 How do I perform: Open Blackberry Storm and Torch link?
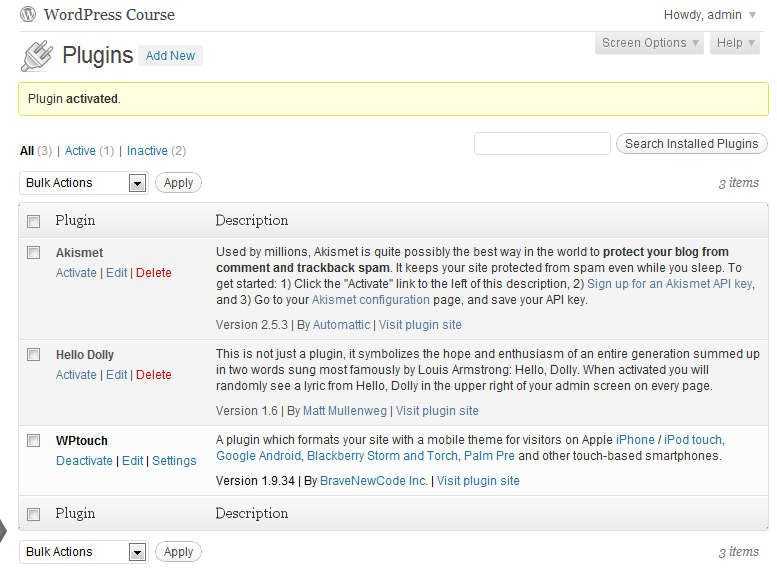coord(382,456)
